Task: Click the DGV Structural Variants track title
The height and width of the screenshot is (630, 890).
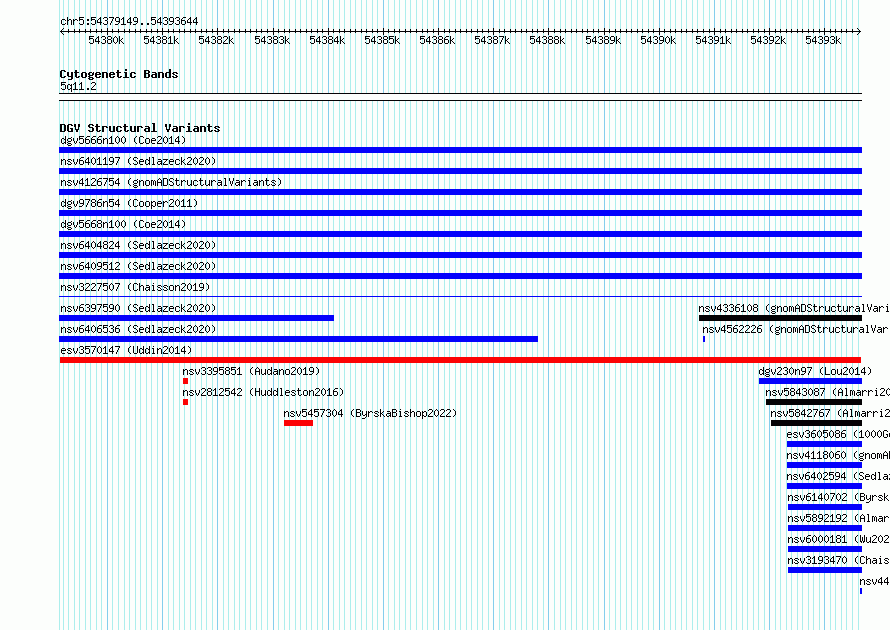Action: click(140, 128)
